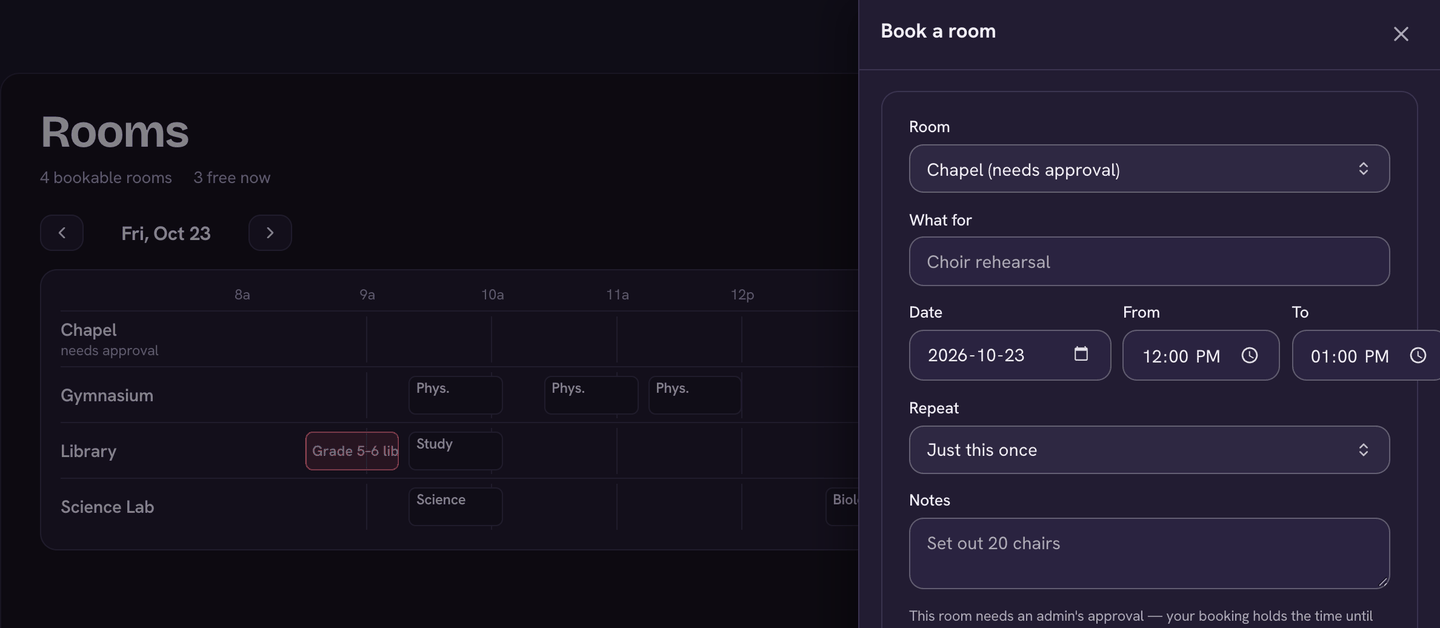Go to the previous day

tap(62, 233)
